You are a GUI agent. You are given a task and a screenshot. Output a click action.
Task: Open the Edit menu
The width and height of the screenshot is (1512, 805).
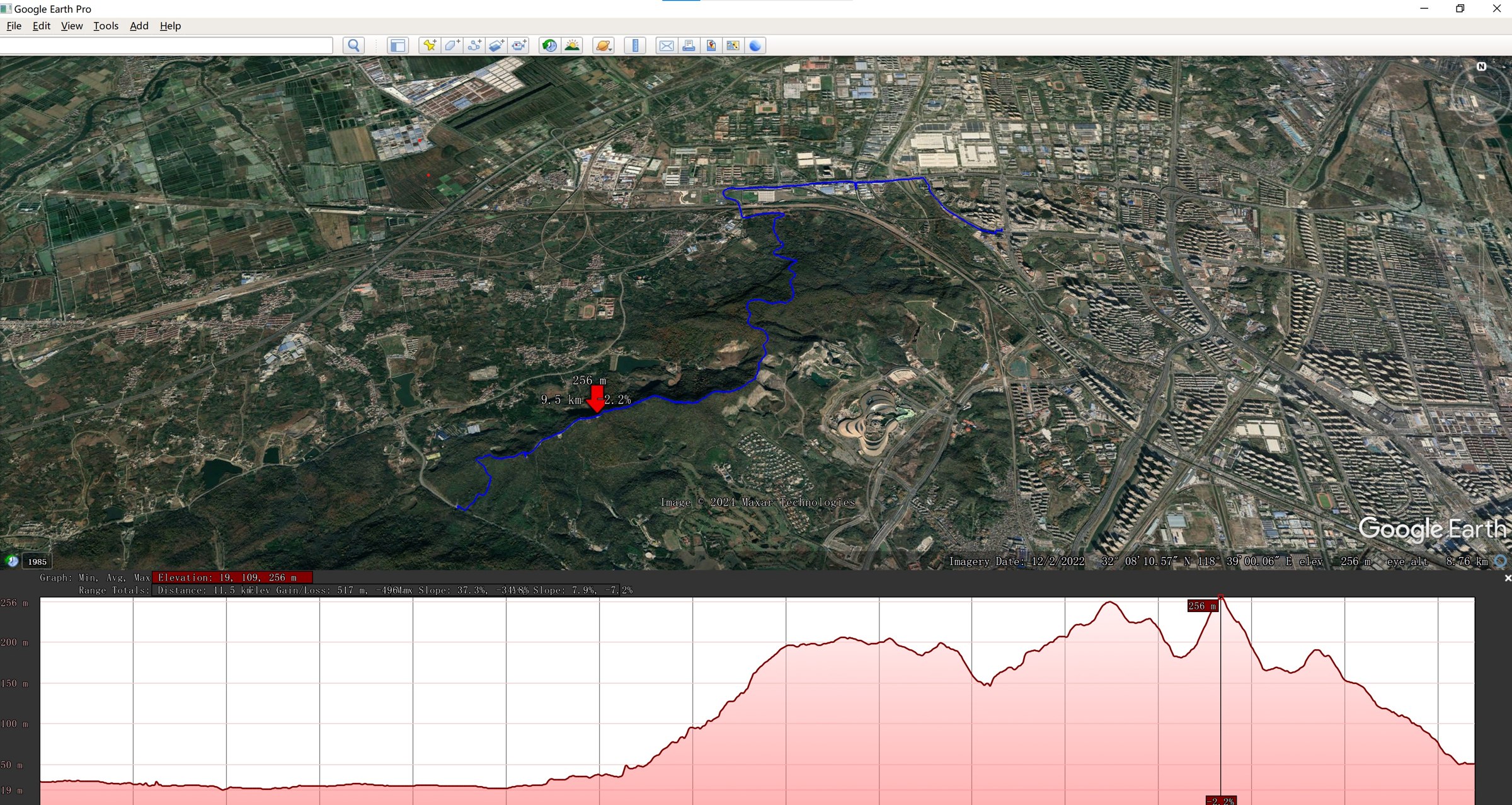point(42,26)
